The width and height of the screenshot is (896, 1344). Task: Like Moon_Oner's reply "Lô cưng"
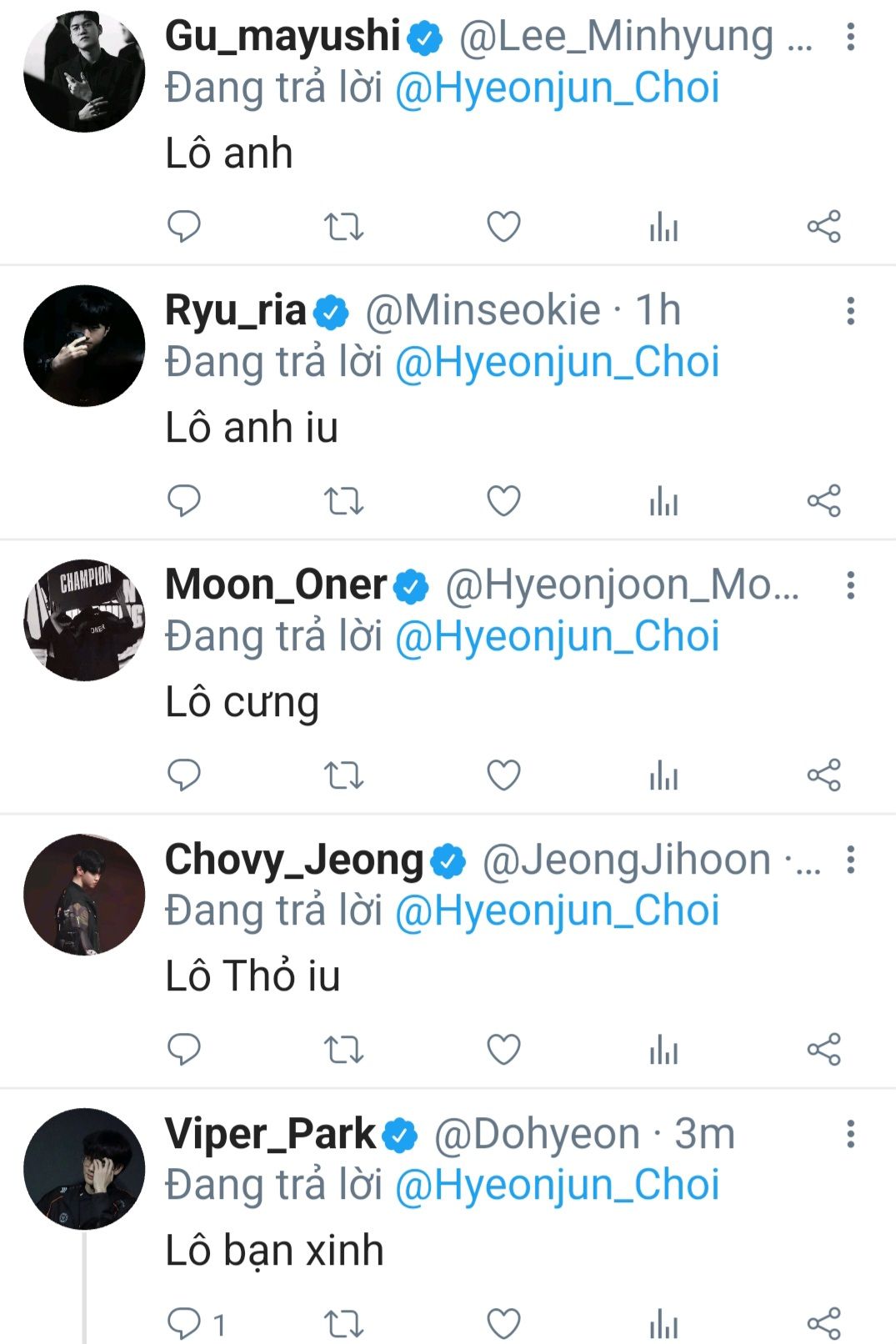tap(503, 775)
